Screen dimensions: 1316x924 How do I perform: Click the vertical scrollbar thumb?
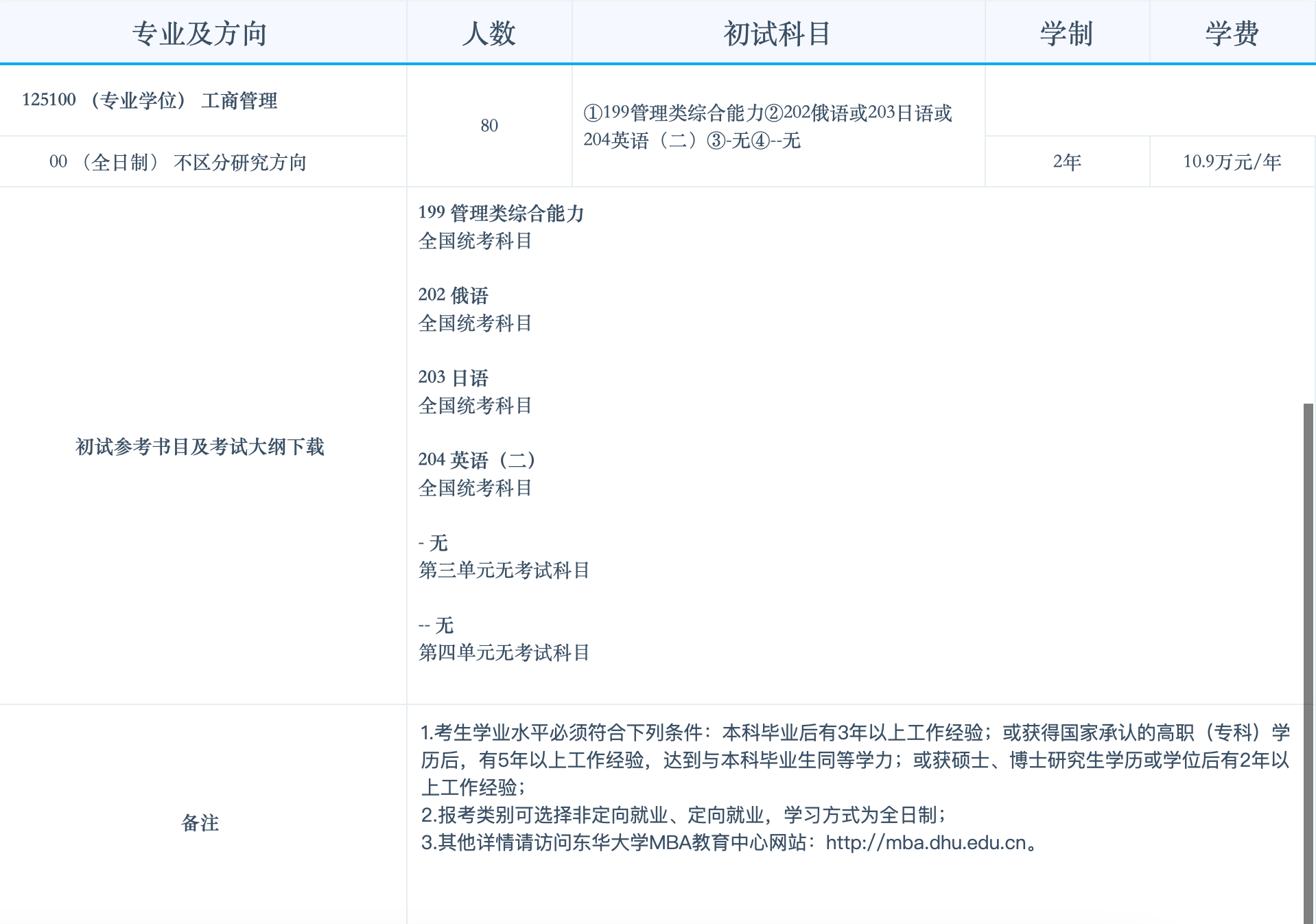tap(1309, 664)
